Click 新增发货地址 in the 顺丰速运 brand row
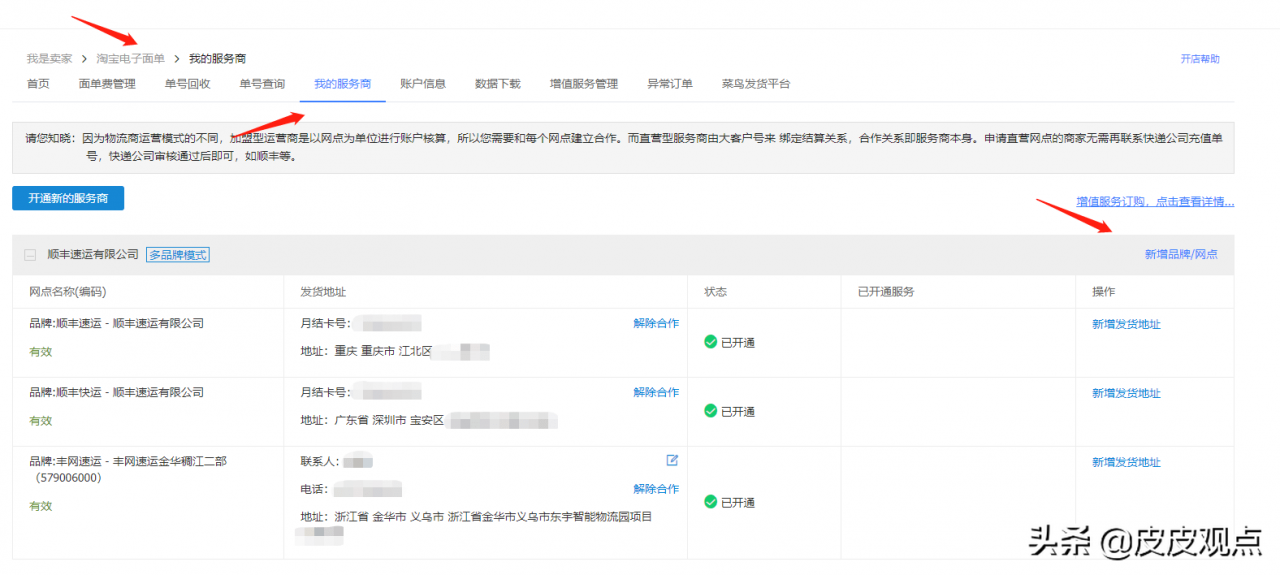The height and width of the screenshot is (575, 1280). (x=1126, y=324)
